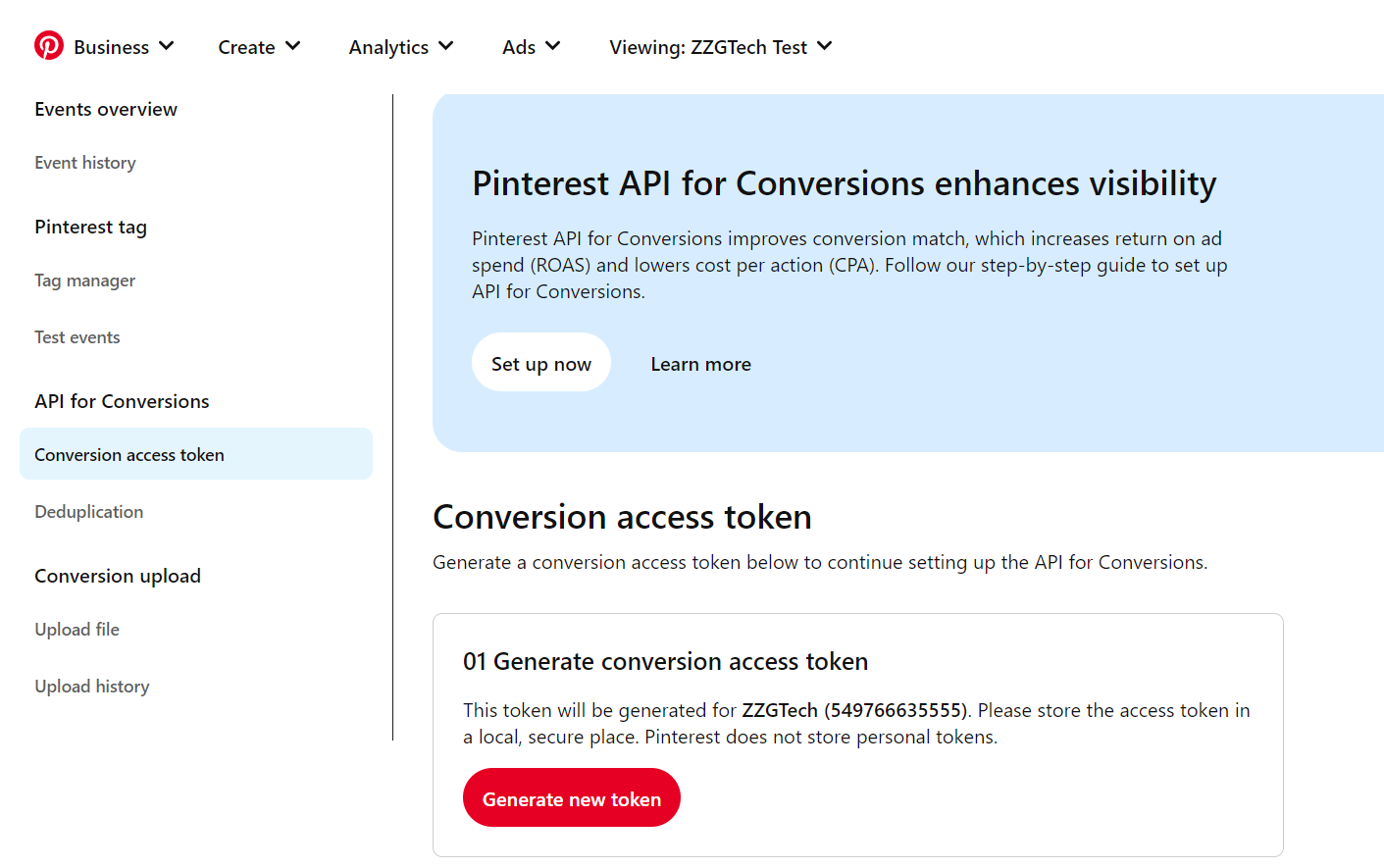Click the Generate new token button
The image size is (1384, 868).
pyautogui.click(x=572, y=798)
